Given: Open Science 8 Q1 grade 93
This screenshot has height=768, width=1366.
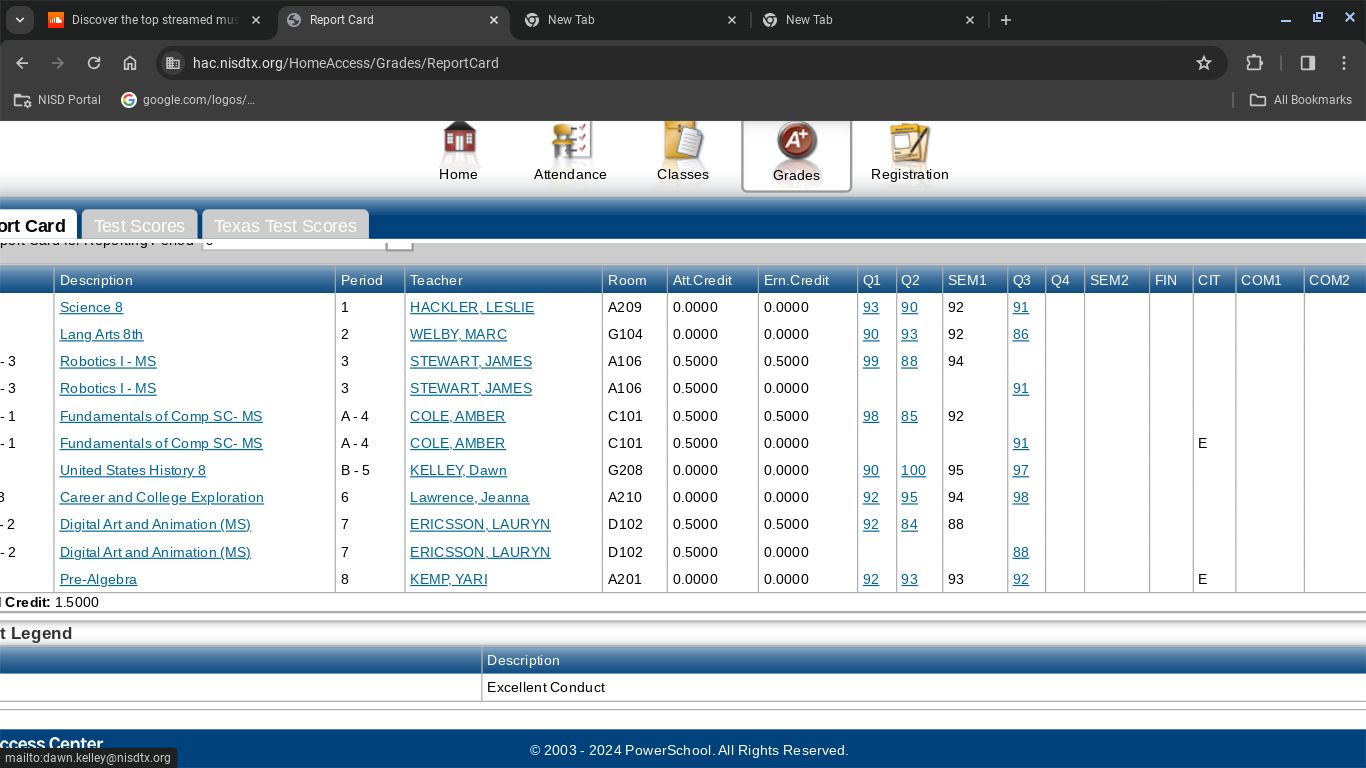Looking at the screenshot, I should point(870,307).
